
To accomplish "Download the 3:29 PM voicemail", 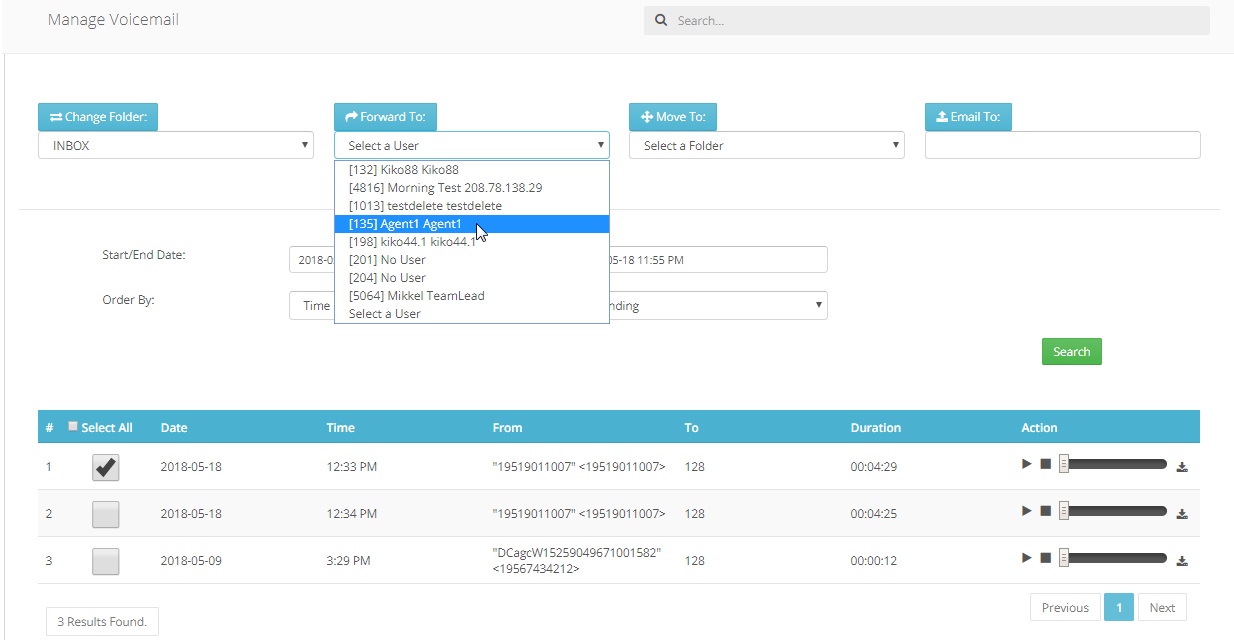I will coord(1182,561).
